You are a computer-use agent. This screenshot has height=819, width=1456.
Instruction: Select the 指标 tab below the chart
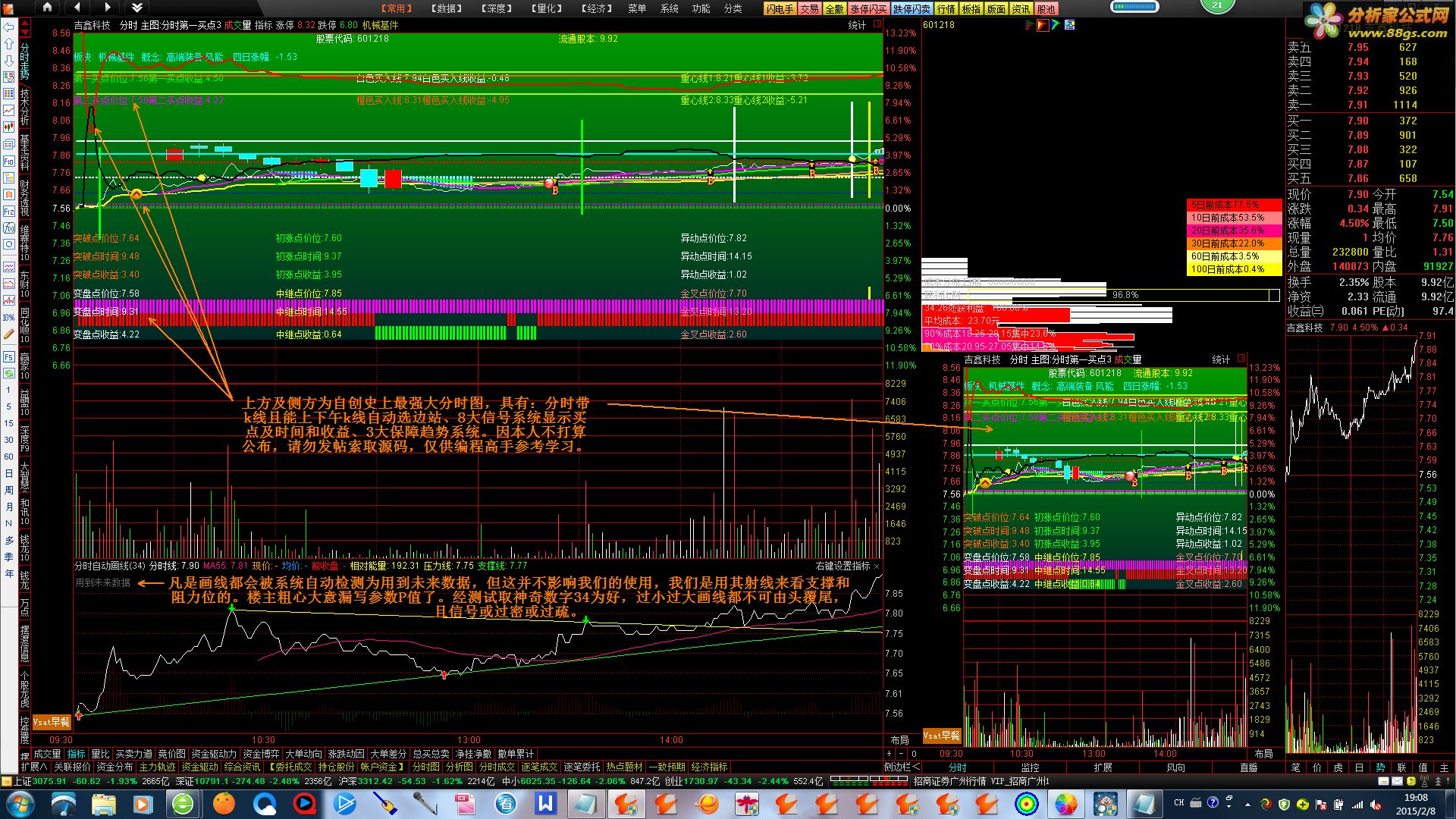(x=77, y=754)
